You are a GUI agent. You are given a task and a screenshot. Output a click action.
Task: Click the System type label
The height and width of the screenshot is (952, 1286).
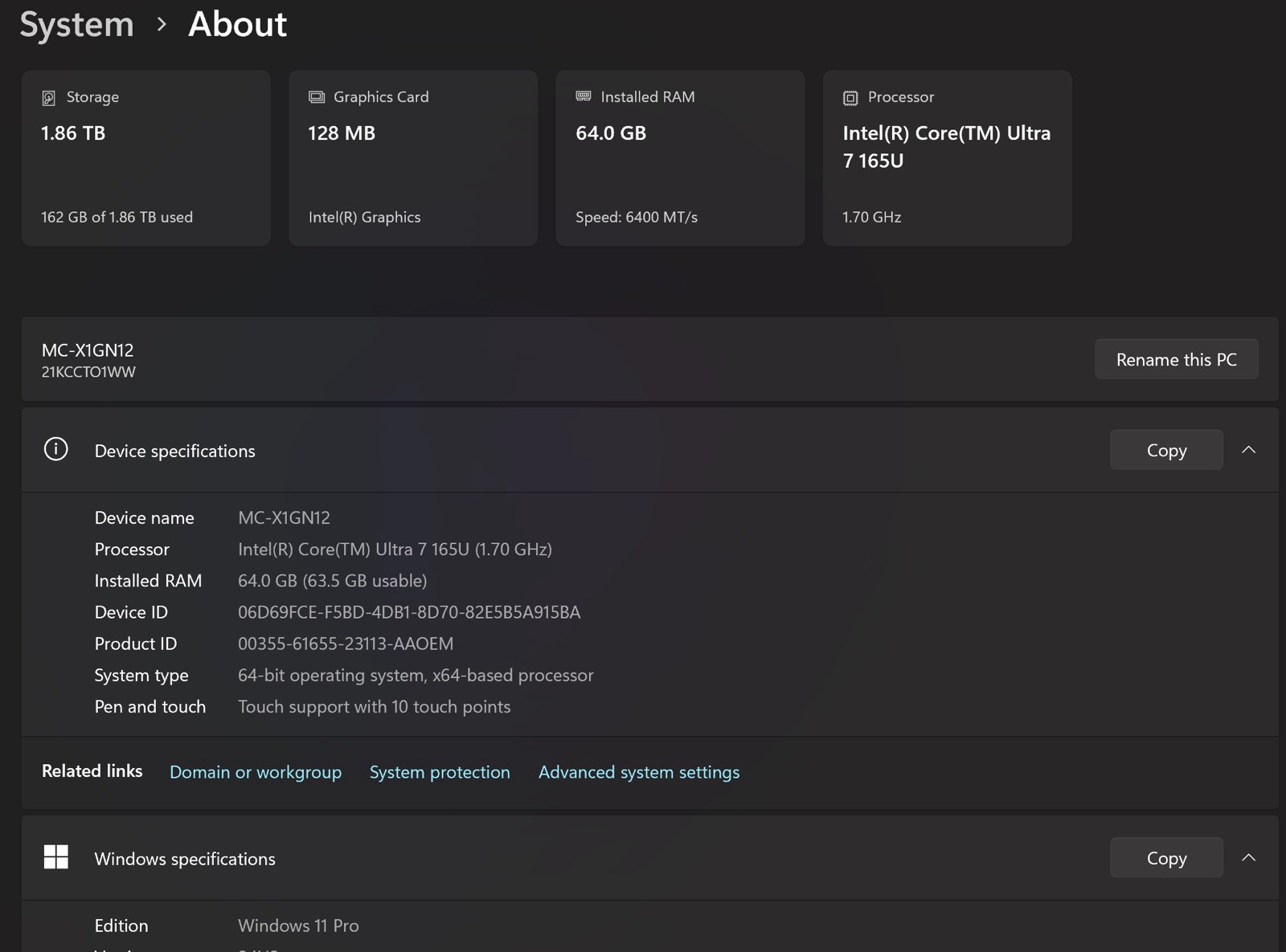click(141, 675)
